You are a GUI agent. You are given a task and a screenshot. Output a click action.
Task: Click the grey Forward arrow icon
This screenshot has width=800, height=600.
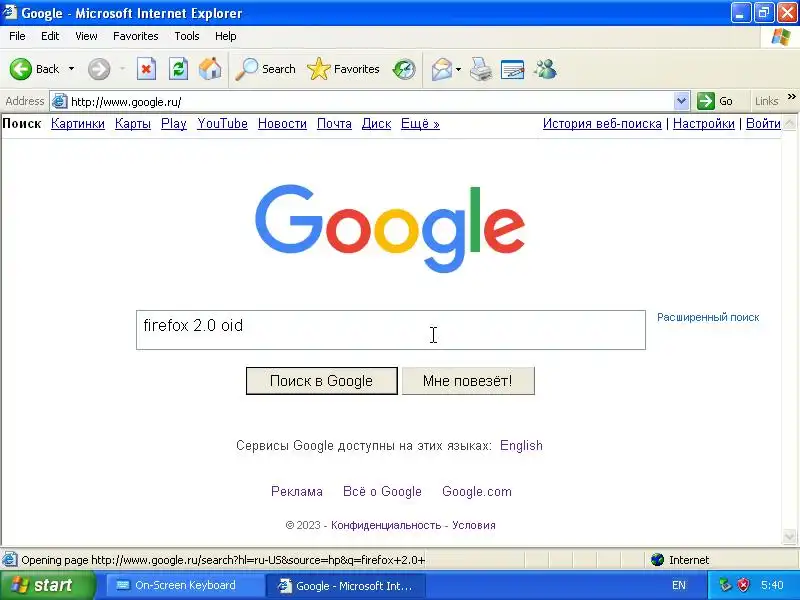(99, 69)
